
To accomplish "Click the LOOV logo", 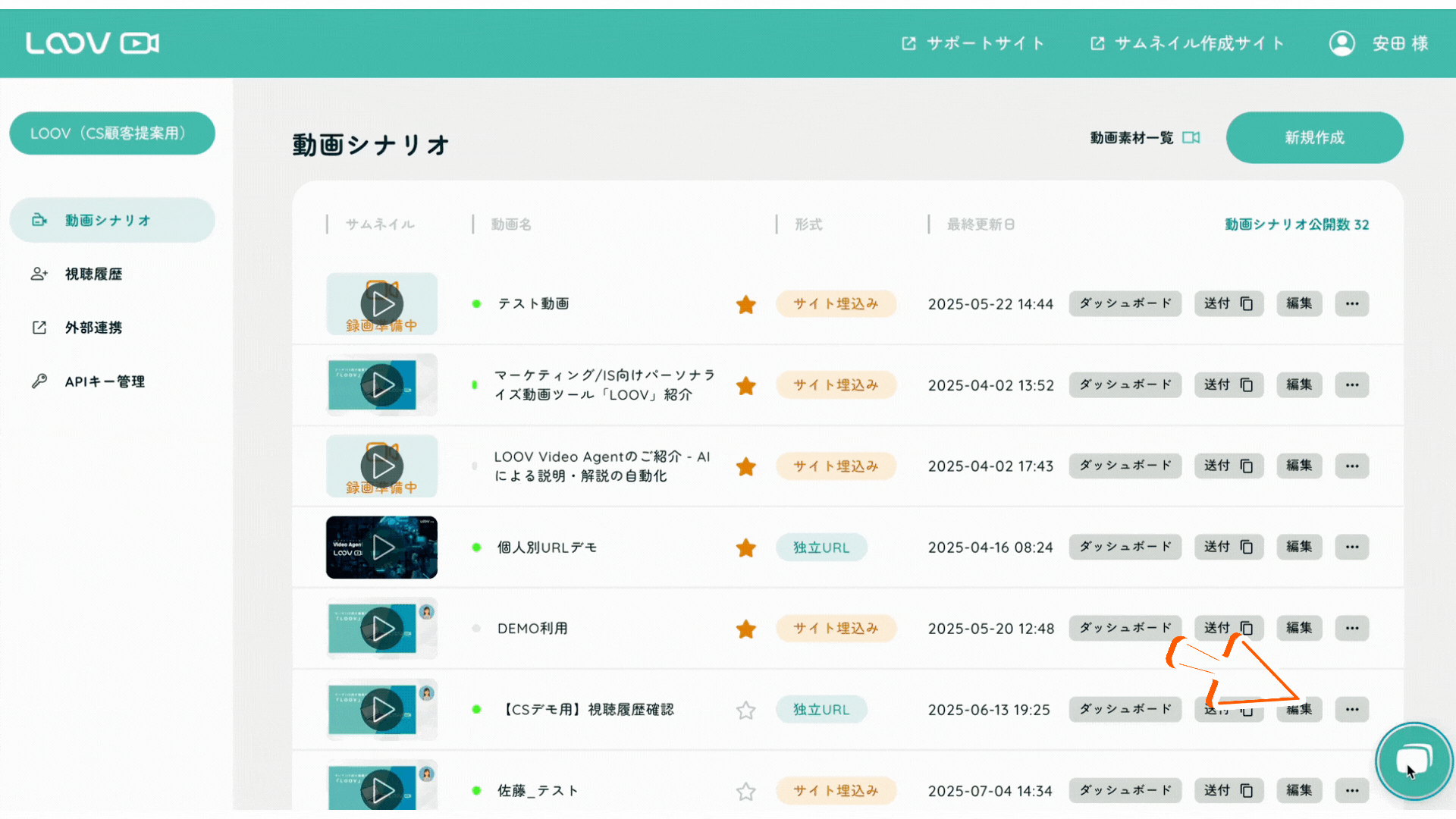I will pyautogui.click(x=93, y=43).
